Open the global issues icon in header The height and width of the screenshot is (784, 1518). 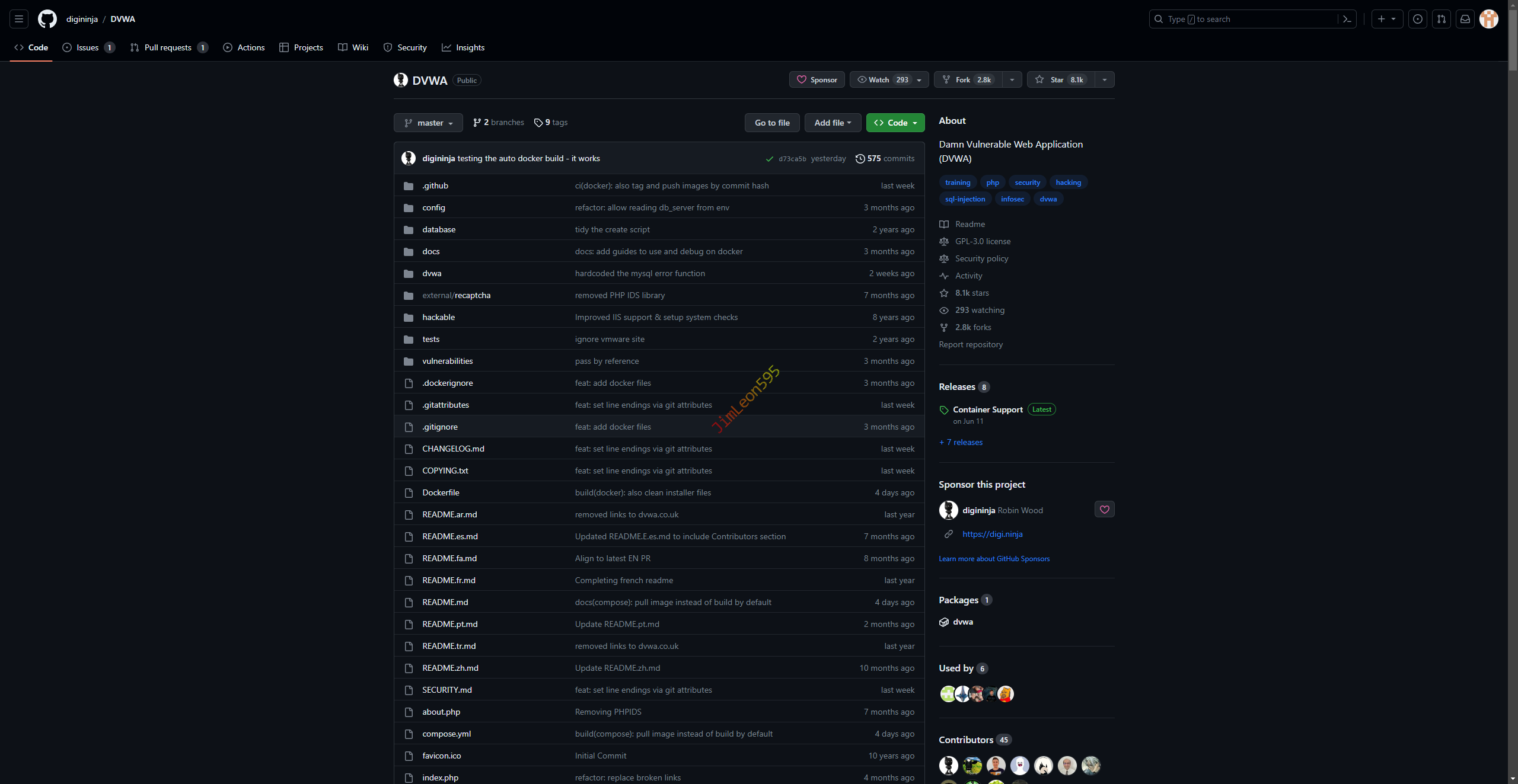[x=1418, y=19]
